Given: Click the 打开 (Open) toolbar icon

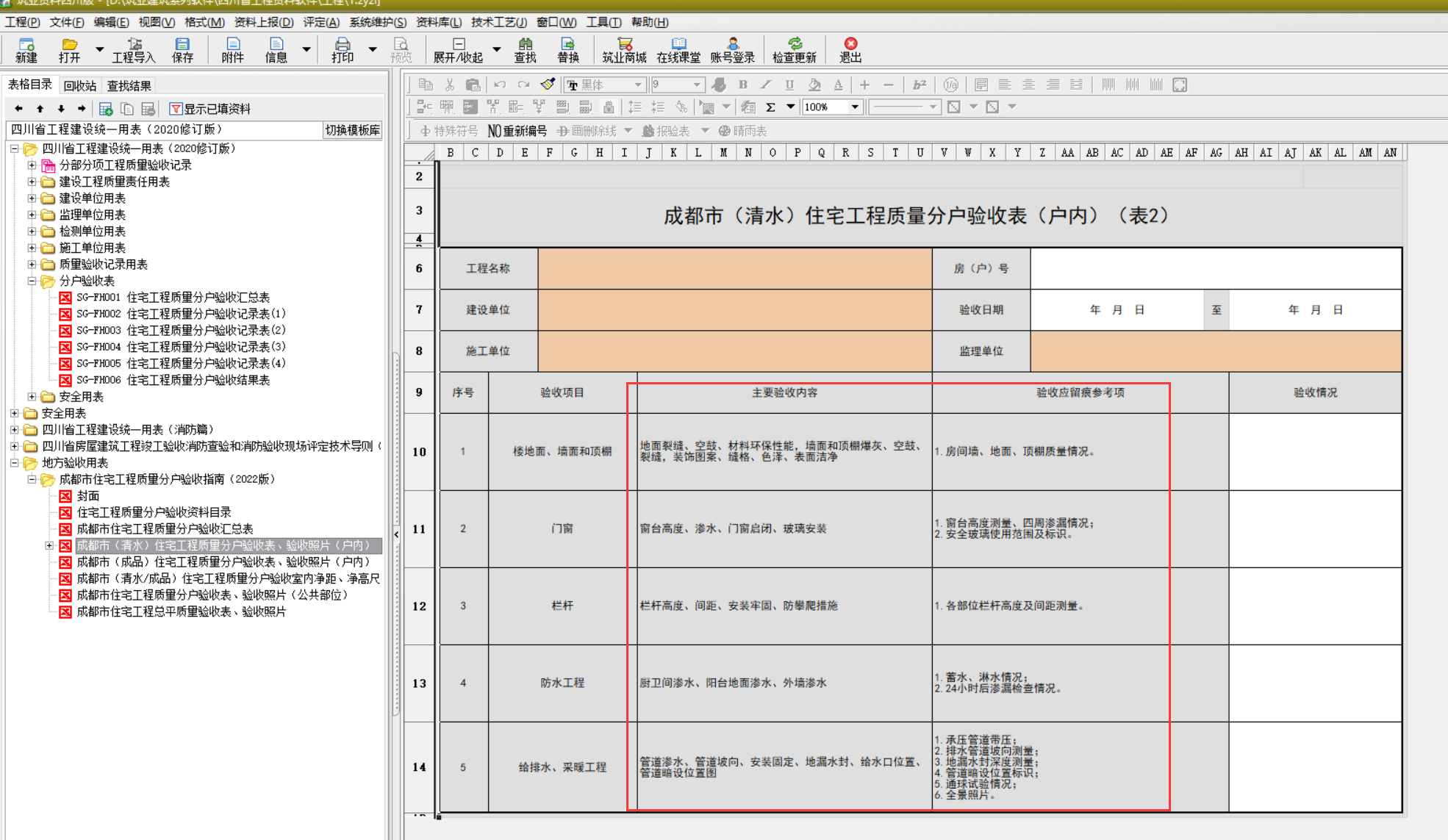Looking at the screenshot, I should [x=69, y=50].
